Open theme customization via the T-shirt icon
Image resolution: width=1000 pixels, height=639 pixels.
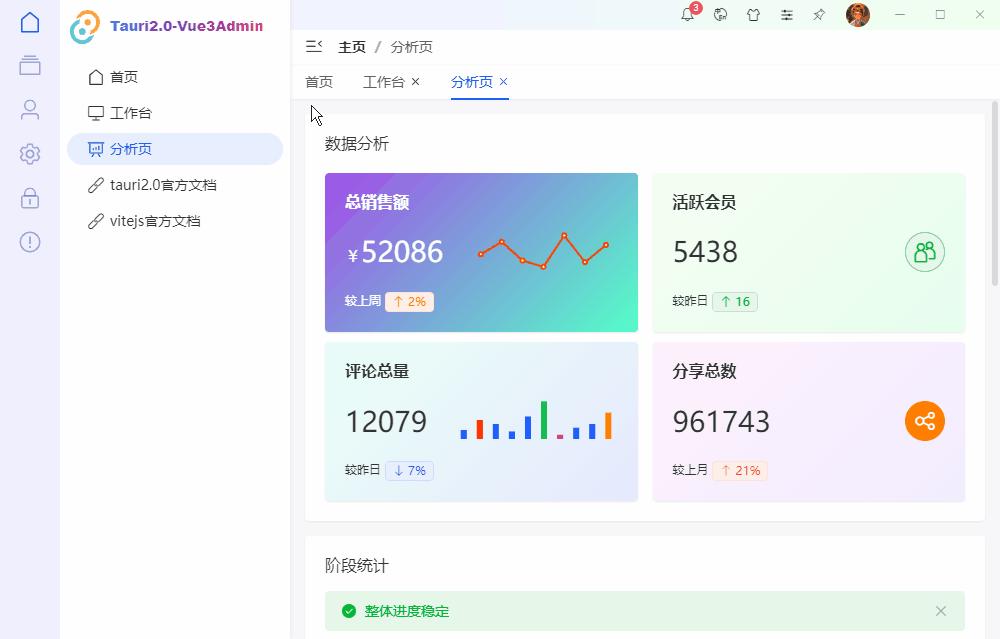tap(753, 15)
